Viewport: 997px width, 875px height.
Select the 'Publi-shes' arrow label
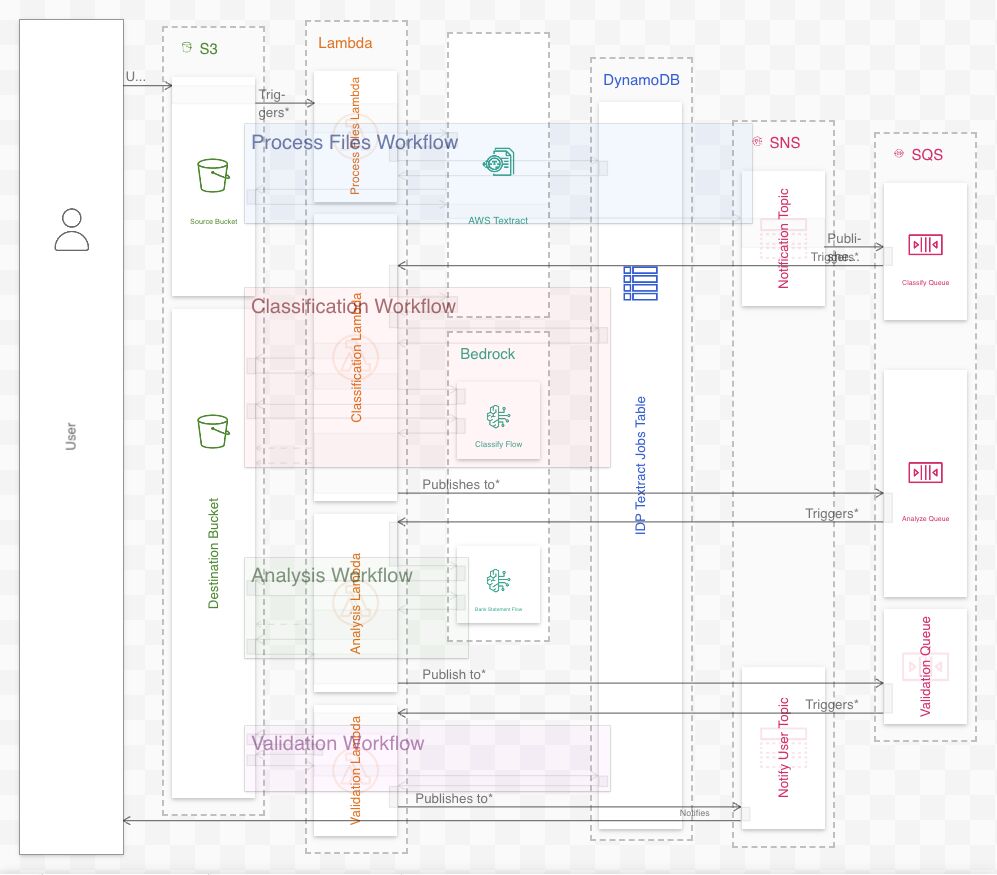click(x=843, y=247)
